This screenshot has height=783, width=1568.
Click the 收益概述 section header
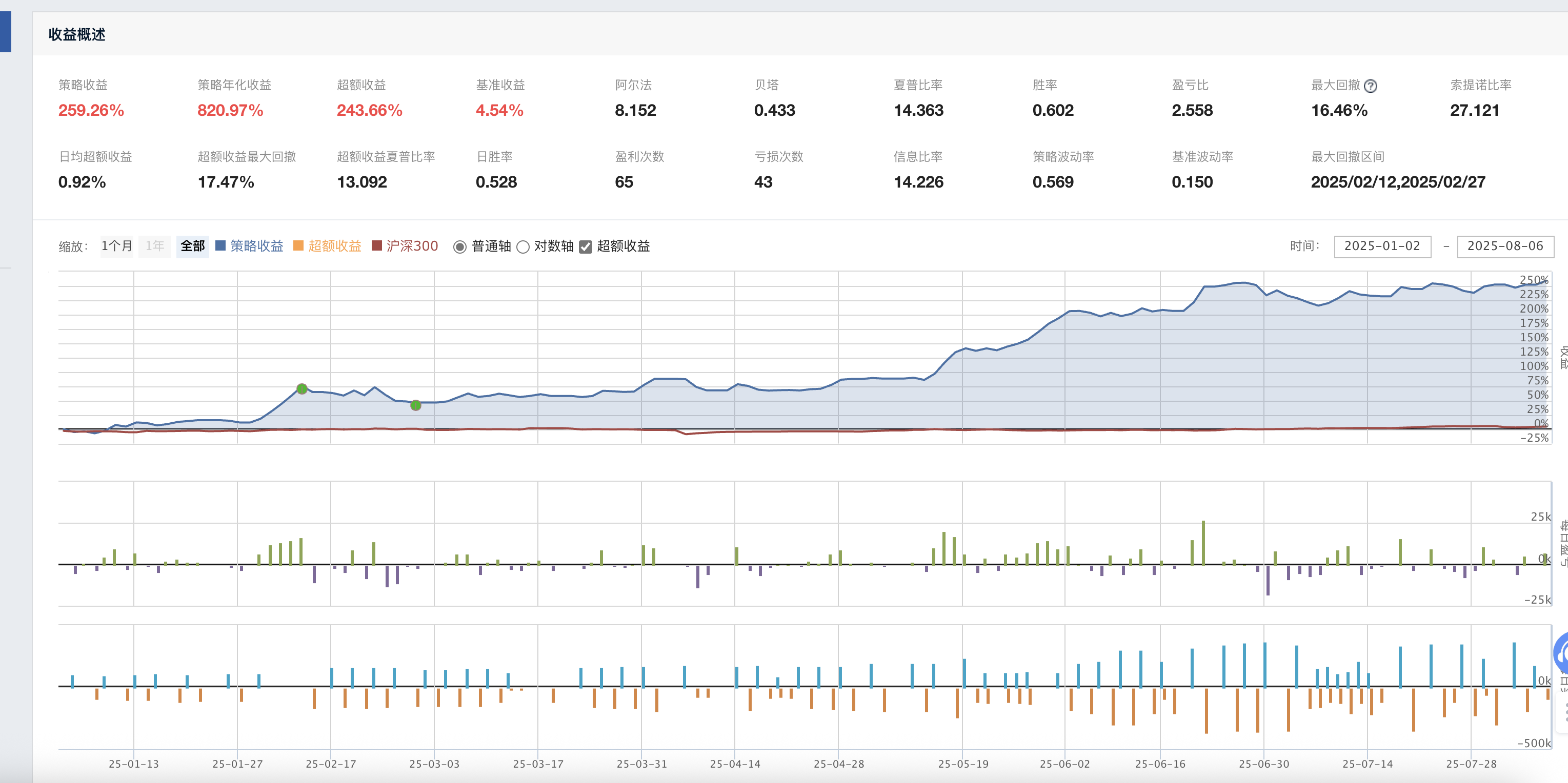coord(77,35)
